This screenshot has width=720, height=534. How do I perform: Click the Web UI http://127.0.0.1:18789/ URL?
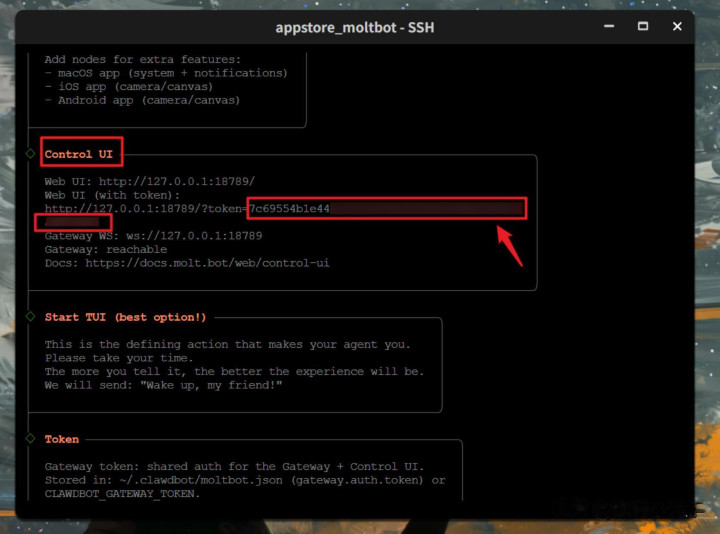[177, 181]
